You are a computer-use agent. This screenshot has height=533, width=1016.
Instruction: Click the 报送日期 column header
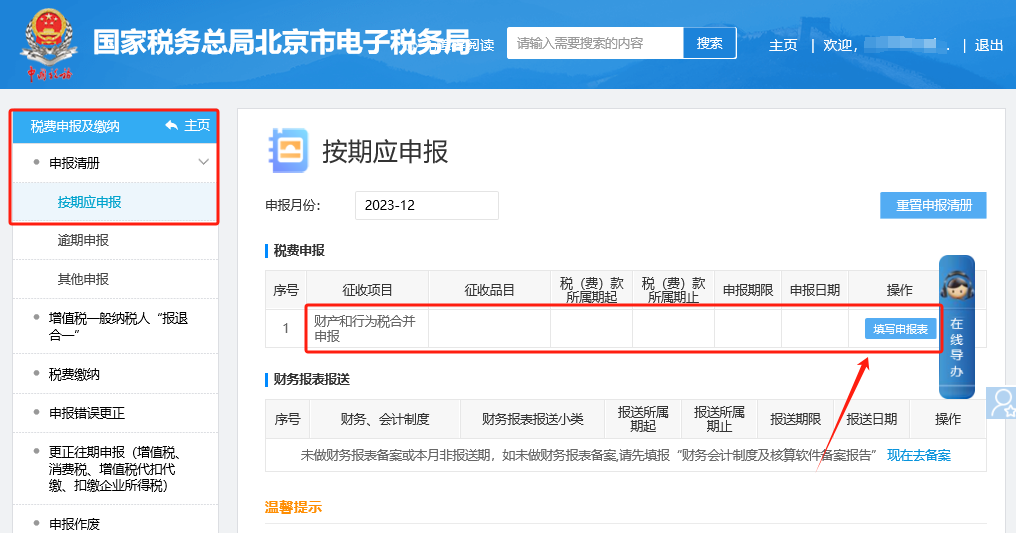872,419
